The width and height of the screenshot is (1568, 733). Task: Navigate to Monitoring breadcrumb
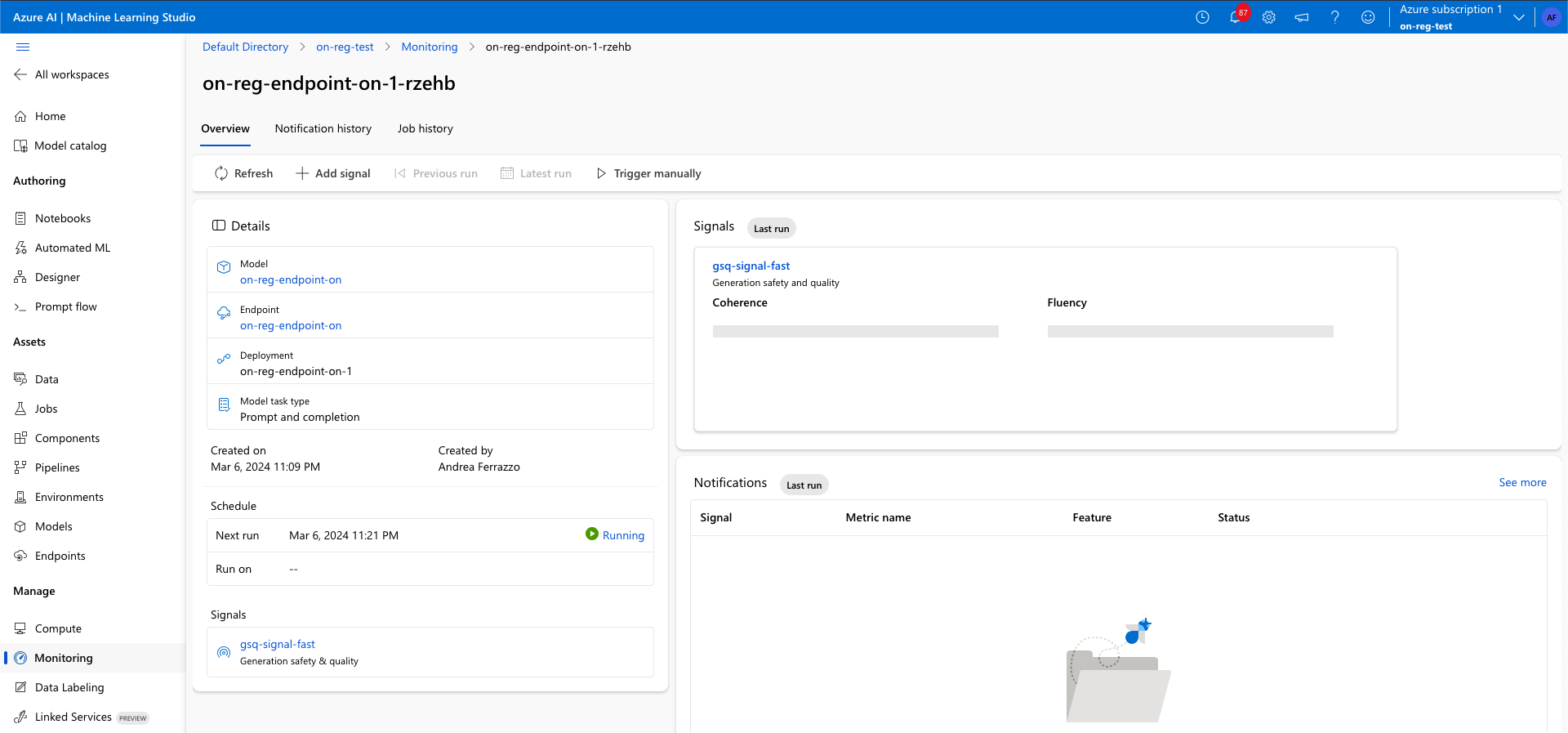click(x=430, y=47)
